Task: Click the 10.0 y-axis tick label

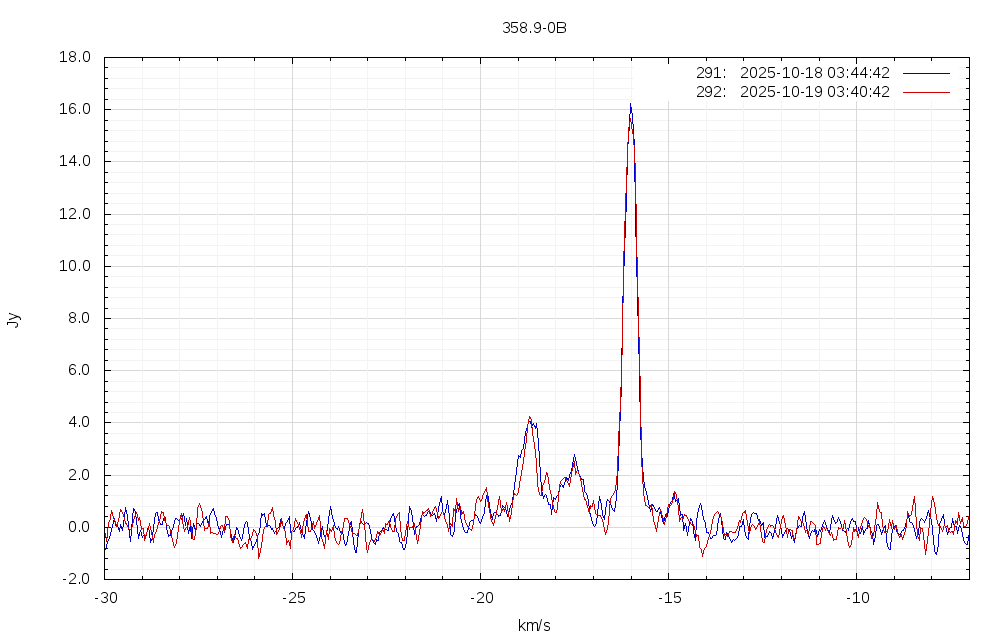Action: pyautogui.click(x=76, y=266)
